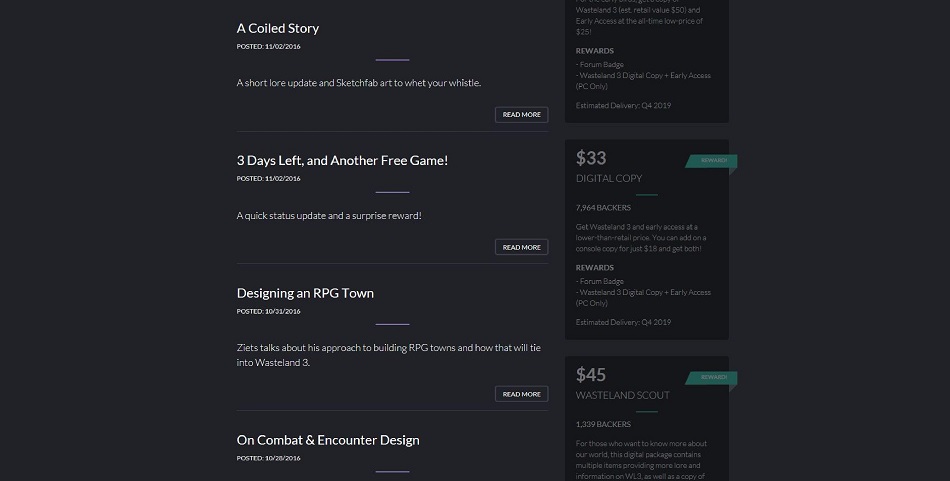The image size is (950, 481).
Task: Open the "Designing an RPG Town" update
Action: coord(305,293)
